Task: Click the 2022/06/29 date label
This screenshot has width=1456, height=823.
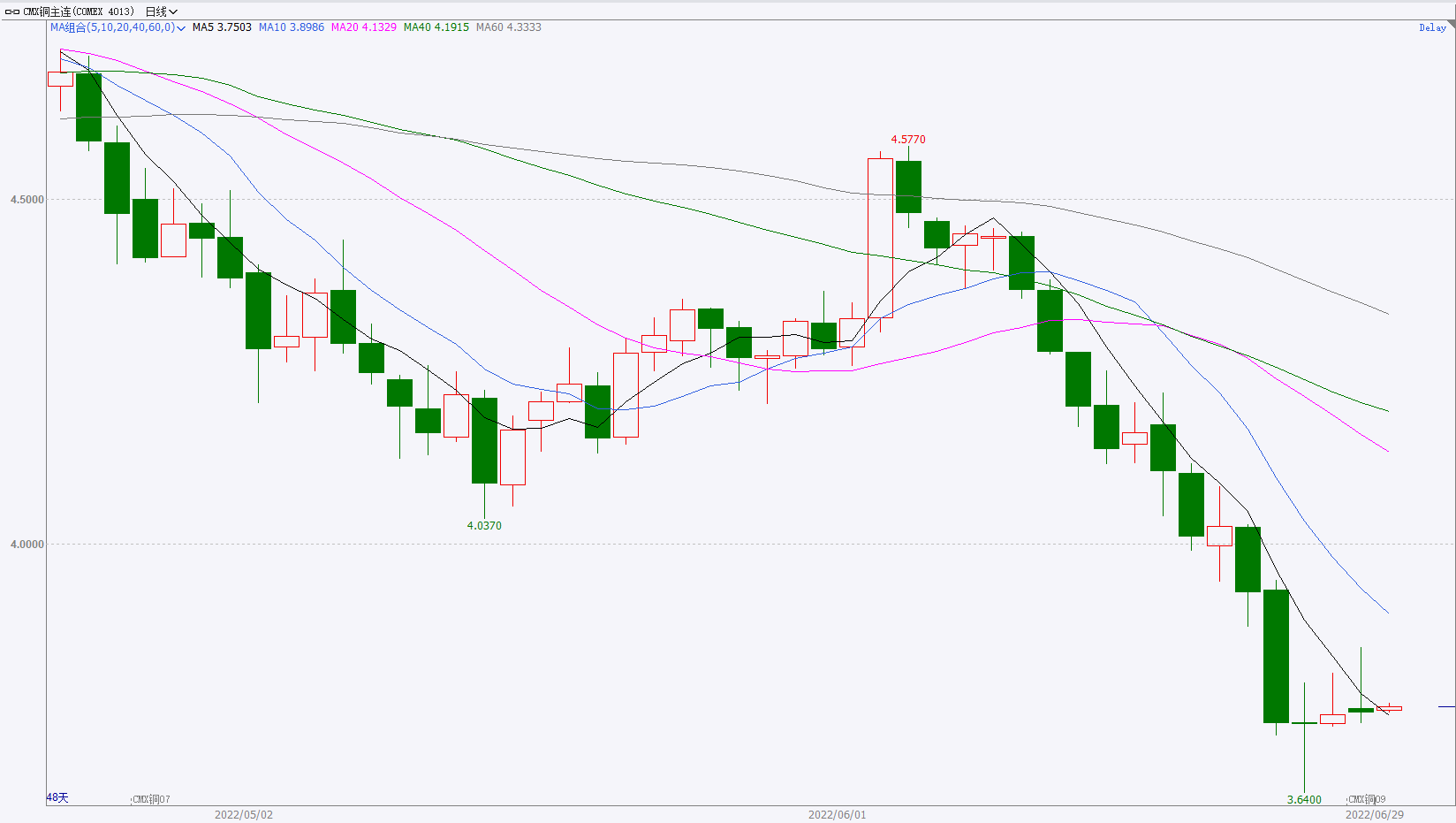Action: click(x=1375, y=815)
